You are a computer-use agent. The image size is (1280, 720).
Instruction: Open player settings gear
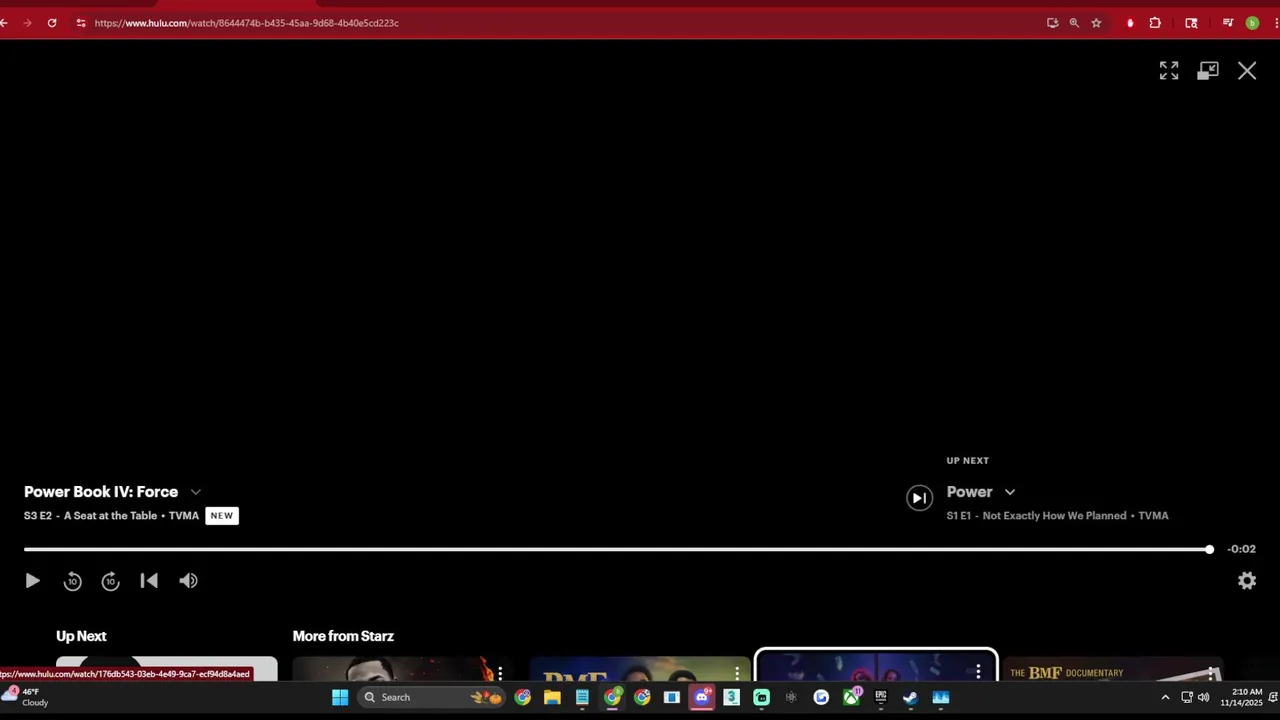click(1247, 581)
